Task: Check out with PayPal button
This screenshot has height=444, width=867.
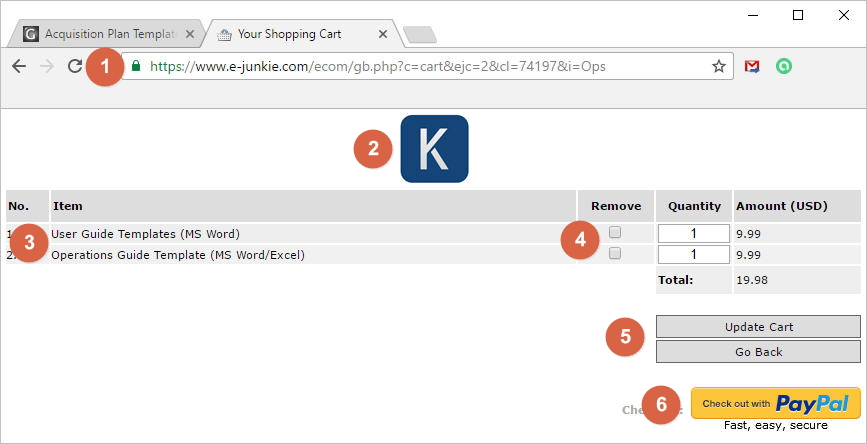Action: coord(776,403)
